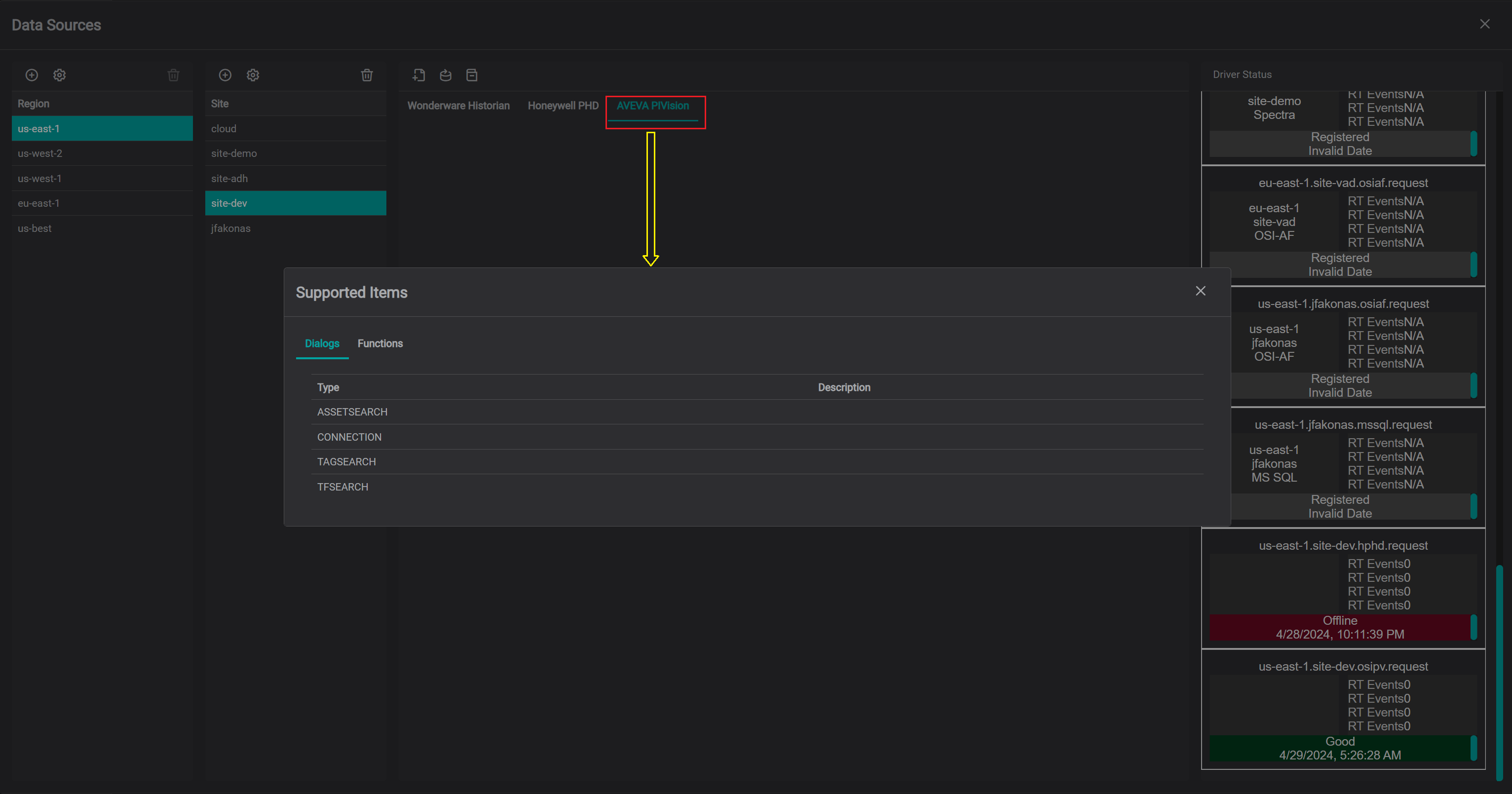The height and width of the screenshot is (794, 1512).
Task: Click us-east-1.jfakonas.mssql.request card title
Action: [x=1343, y=425]
